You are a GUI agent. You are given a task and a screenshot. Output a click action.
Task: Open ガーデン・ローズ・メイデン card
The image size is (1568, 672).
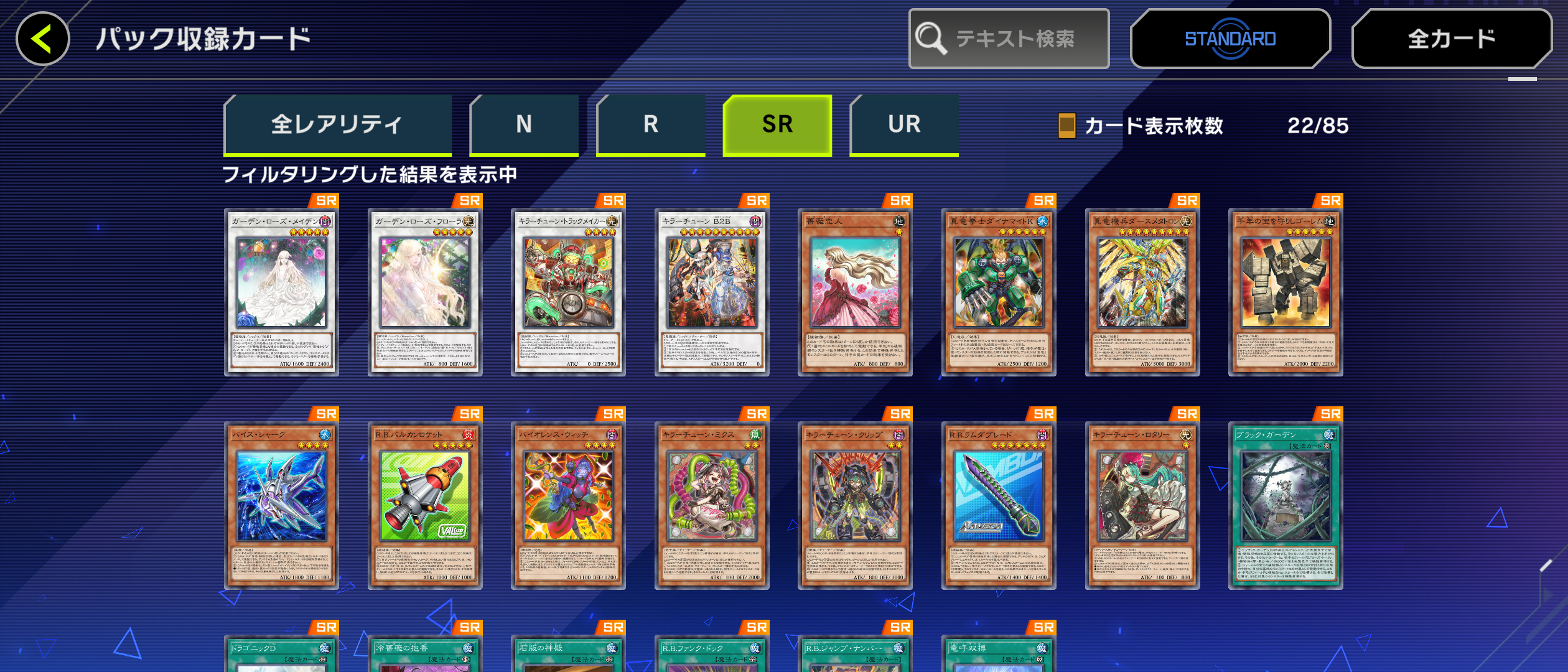point(281,292)
